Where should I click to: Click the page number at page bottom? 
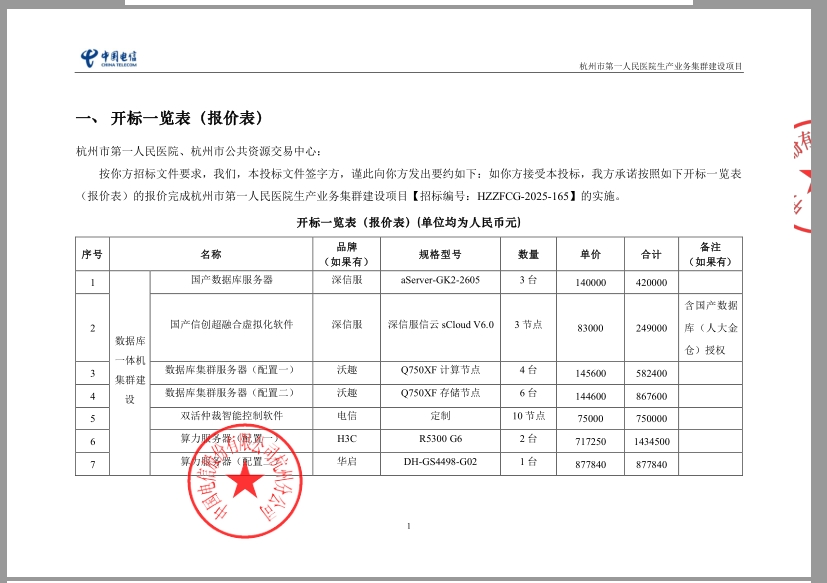pos(410,525)
